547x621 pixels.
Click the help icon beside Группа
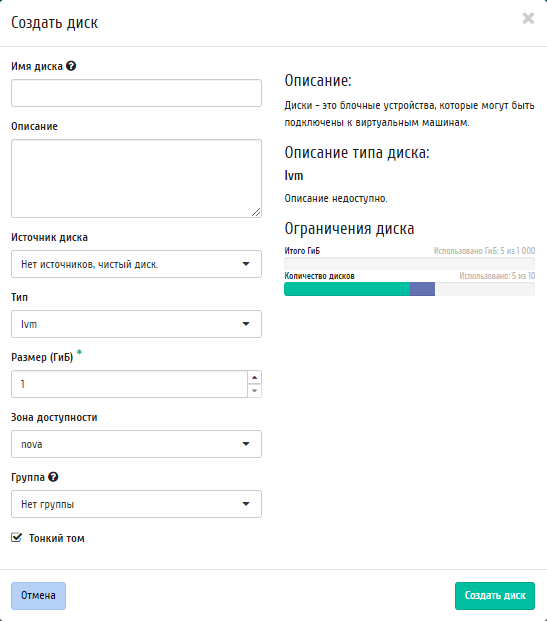pos(53,477)
